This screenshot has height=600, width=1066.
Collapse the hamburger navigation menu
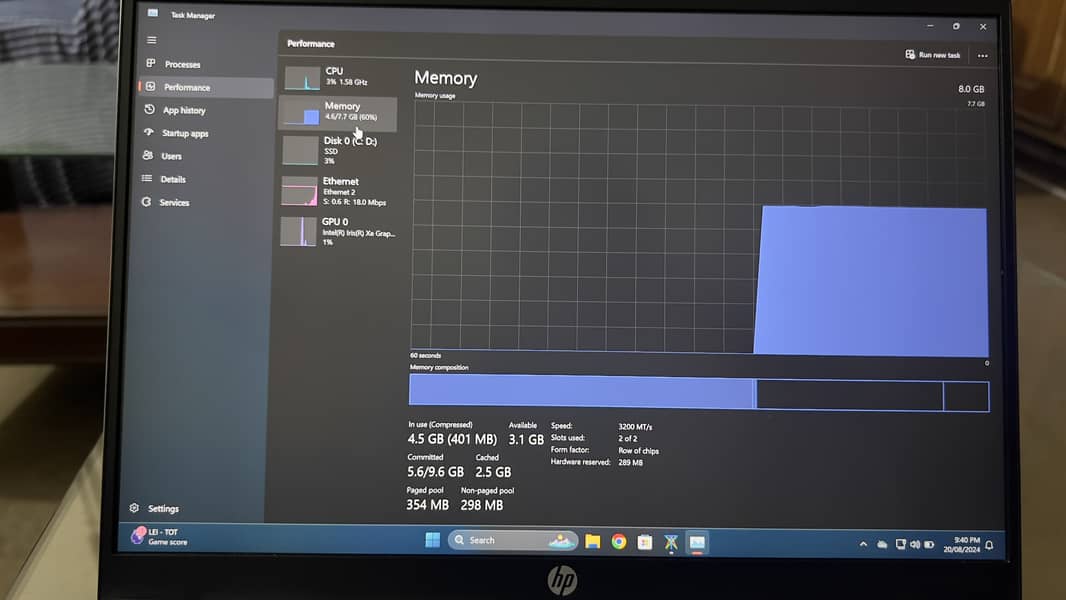click(152, 40)
